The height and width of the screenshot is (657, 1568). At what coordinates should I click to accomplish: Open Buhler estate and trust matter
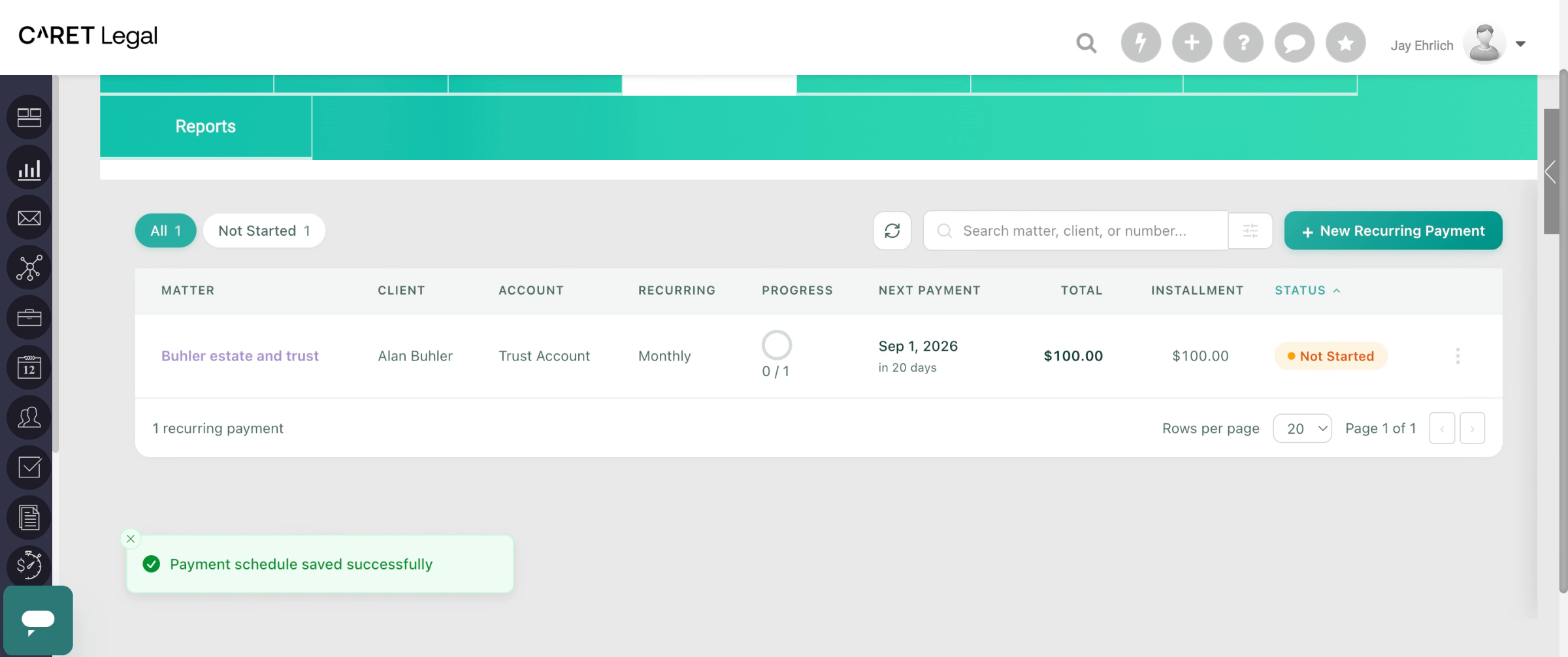point(240,356)
